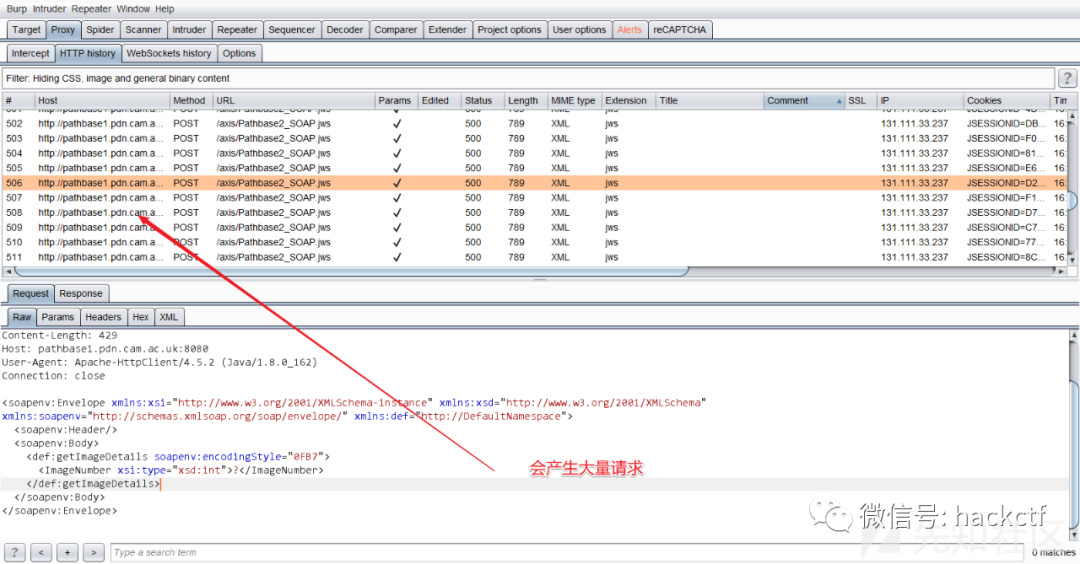Open the Project options tab

tap(509, 30)
